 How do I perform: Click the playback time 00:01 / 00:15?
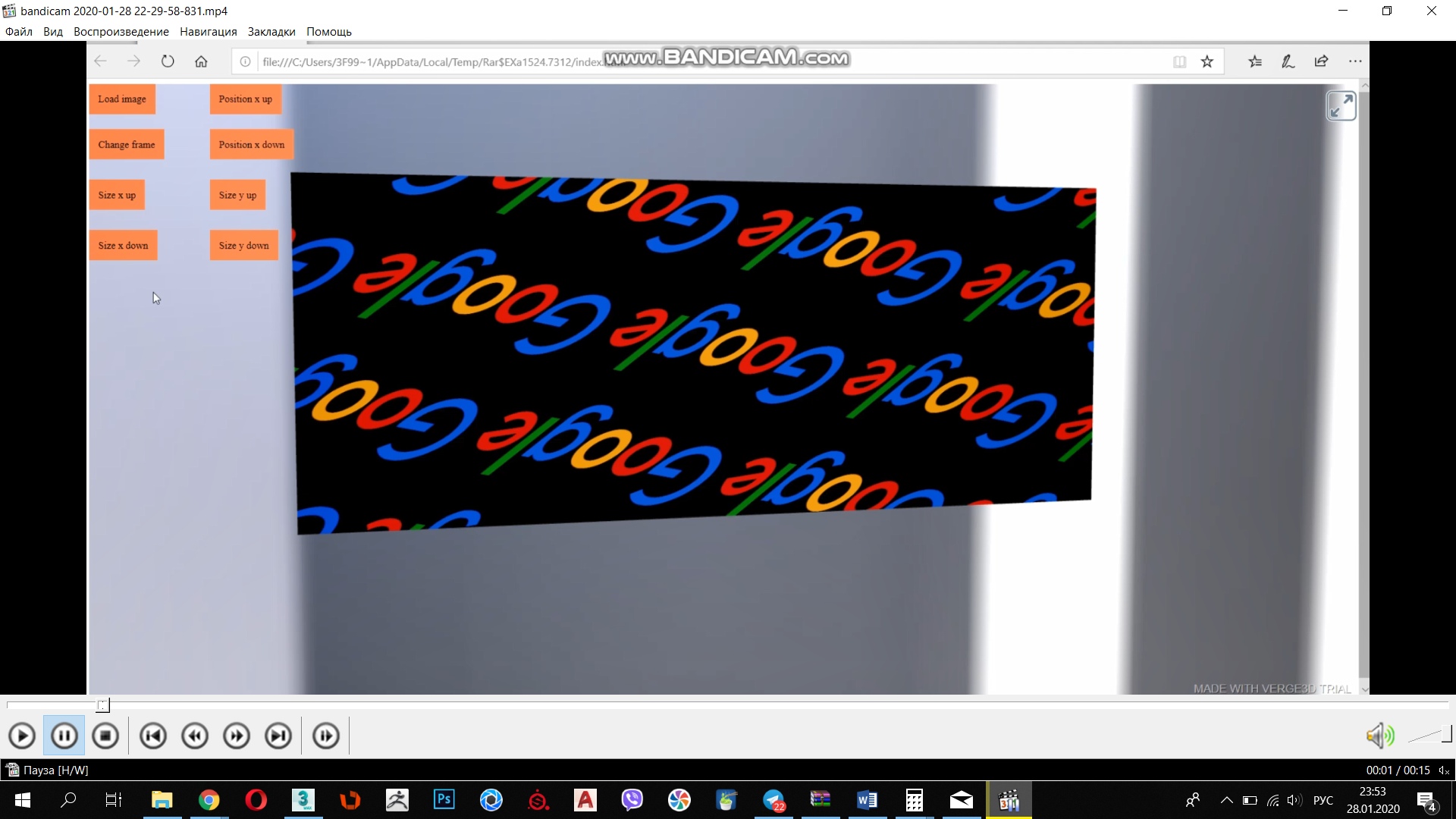(x=1398, y=770)
